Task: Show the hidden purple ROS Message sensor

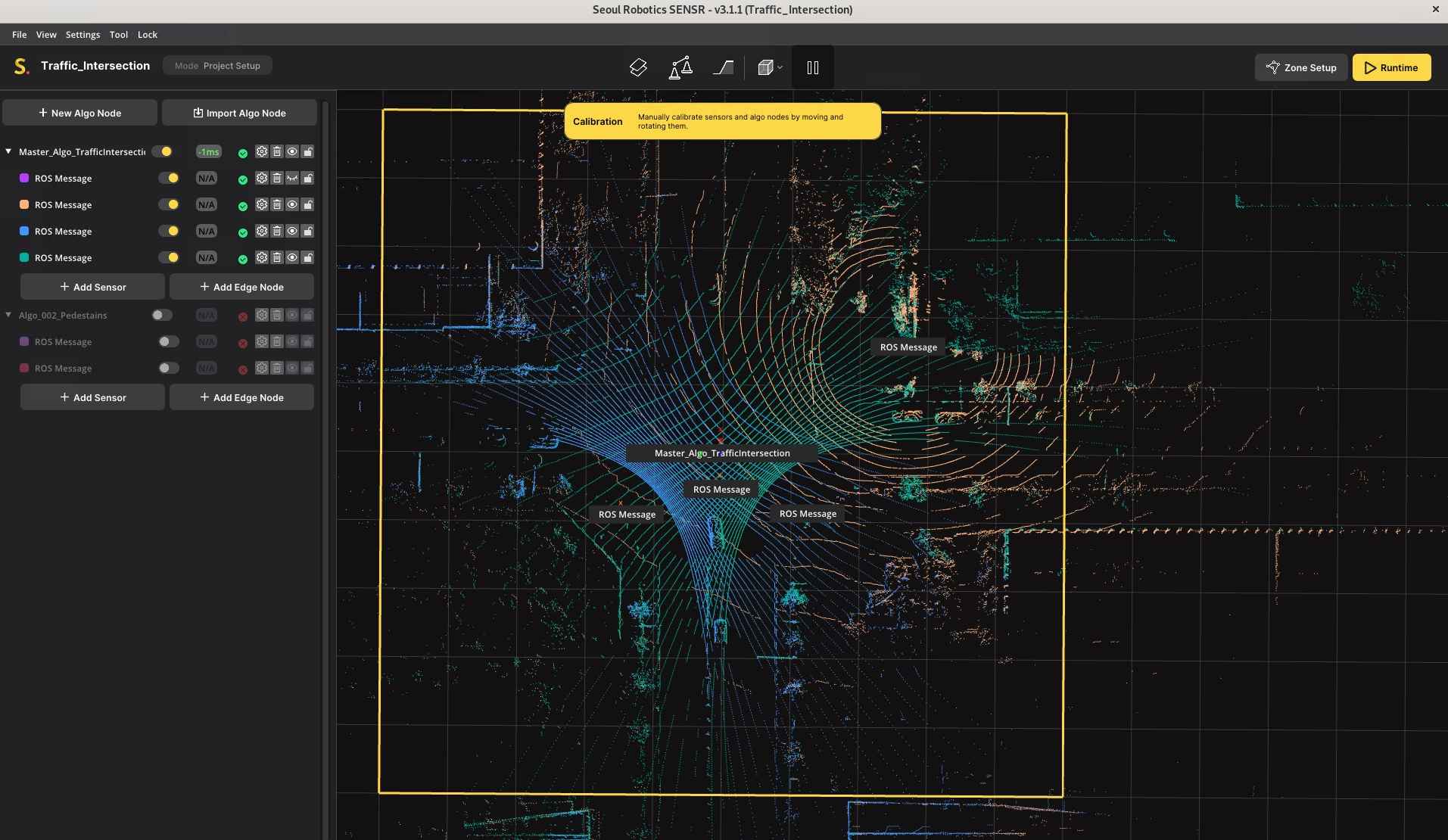Action: pos(292,178)
